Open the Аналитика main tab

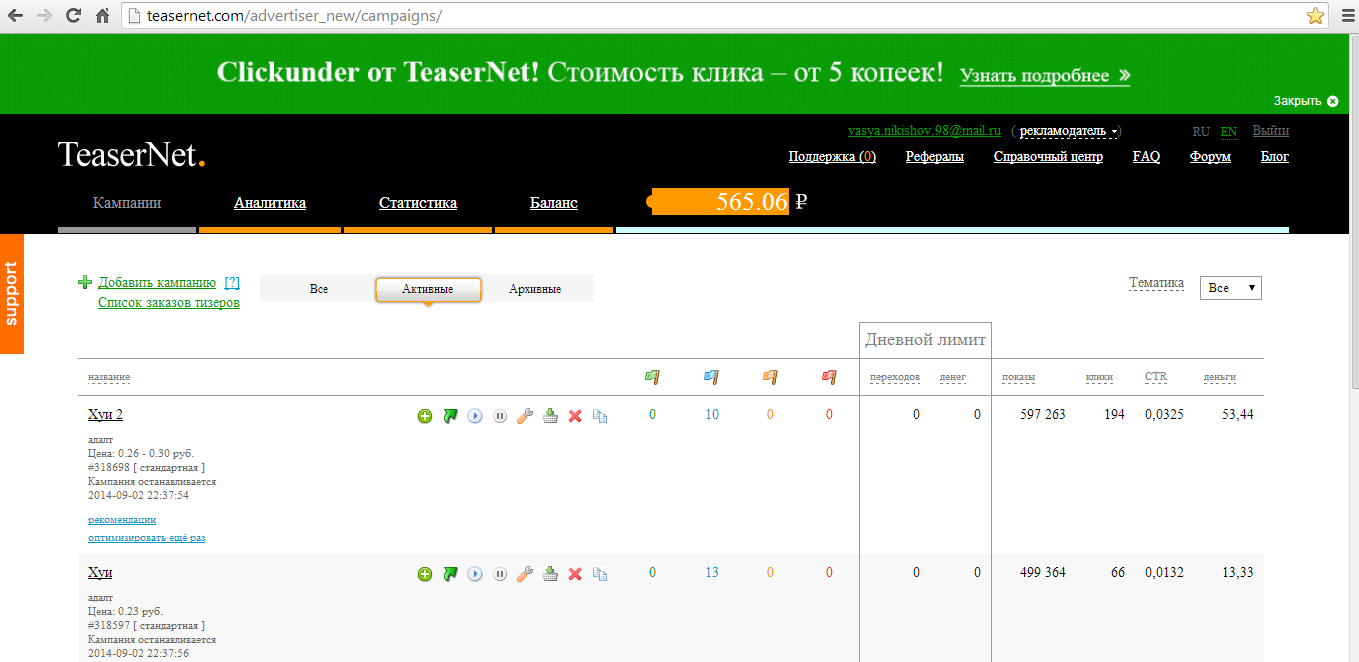point(270,203)
